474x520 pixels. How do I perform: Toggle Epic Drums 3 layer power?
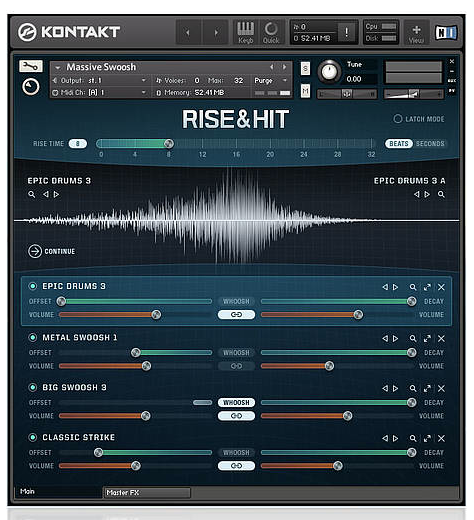pos(33,286)
